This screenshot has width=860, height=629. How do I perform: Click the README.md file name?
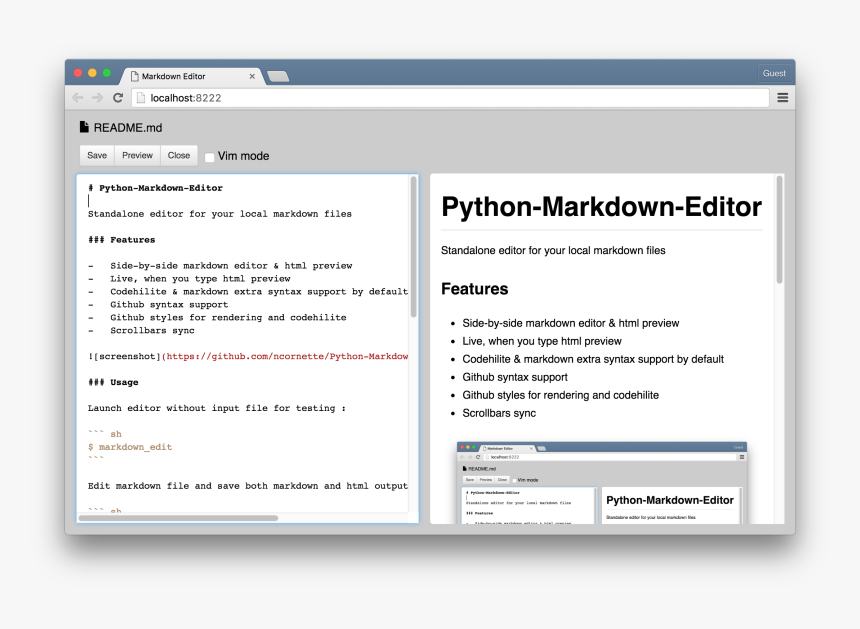128,128
